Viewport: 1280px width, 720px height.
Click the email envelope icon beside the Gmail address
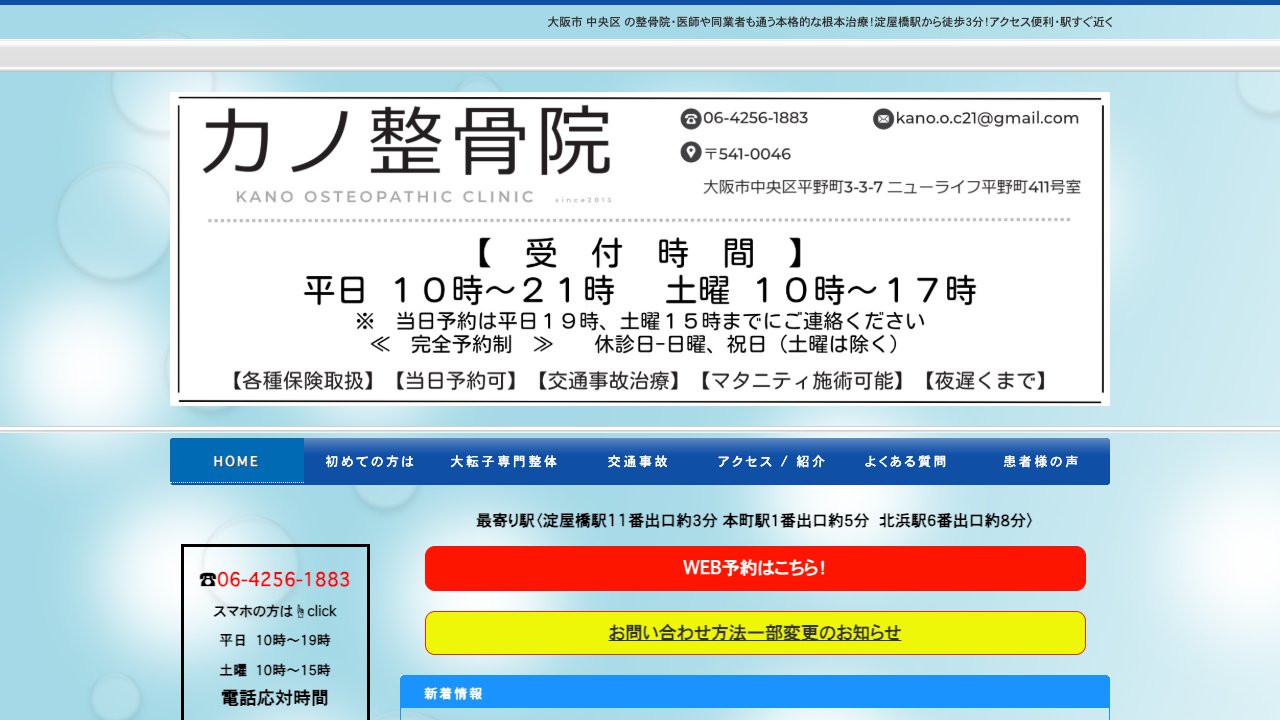click(882, 118)
